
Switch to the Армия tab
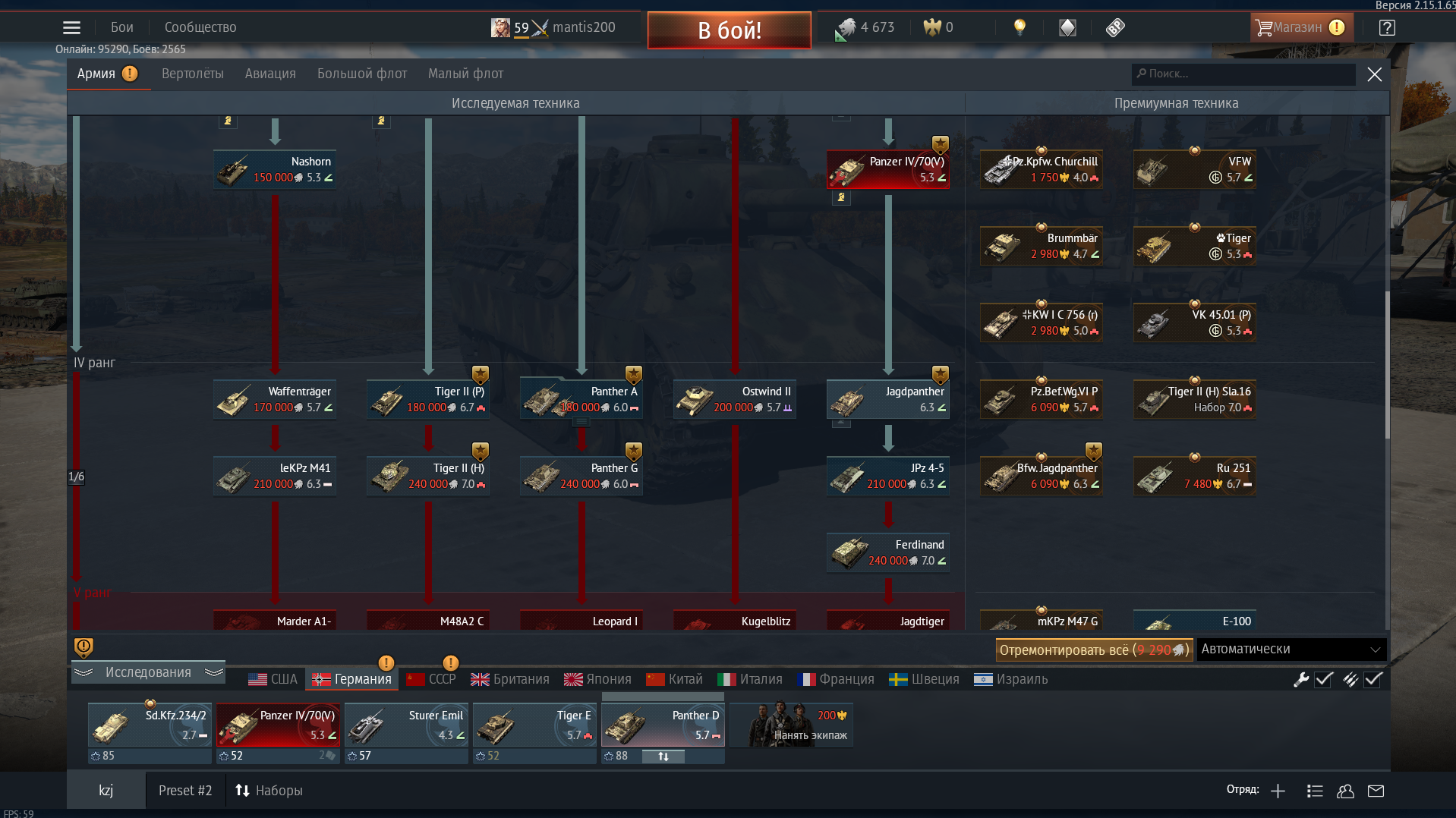108,74
